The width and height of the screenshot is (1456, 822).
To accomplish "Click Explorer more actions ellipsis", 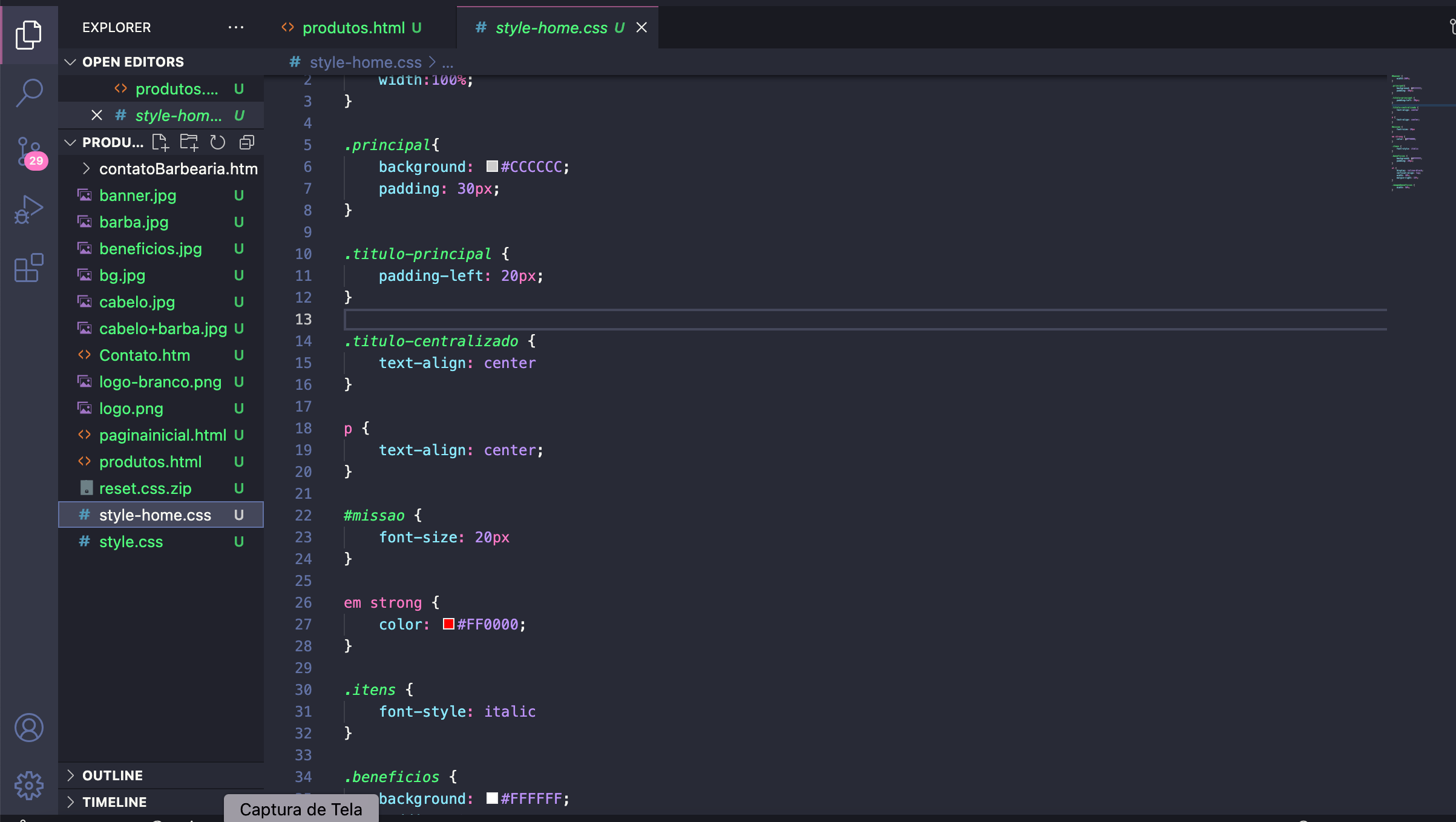I will point(236,27).
